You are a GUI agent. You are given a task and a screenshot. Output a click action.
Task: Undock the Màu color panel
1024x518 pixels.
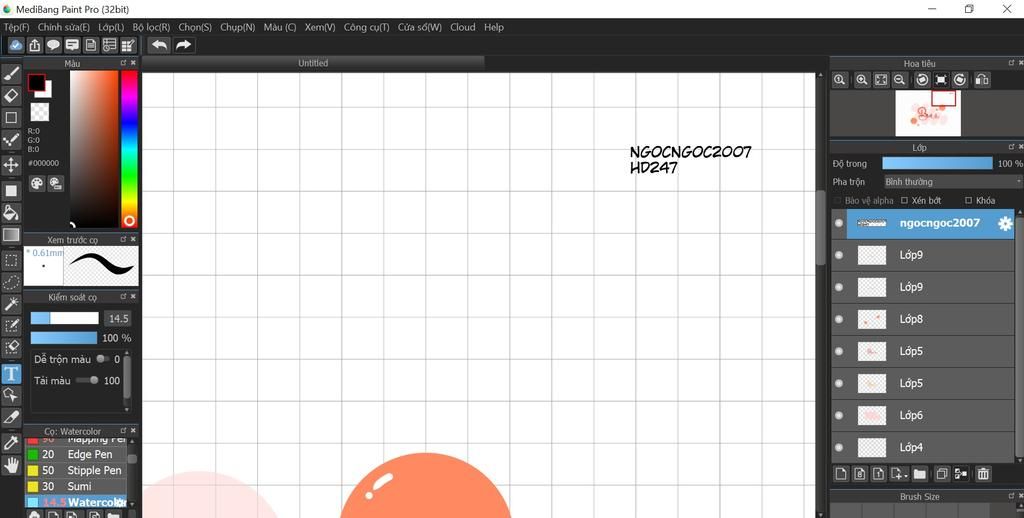(x=123, y=63)
